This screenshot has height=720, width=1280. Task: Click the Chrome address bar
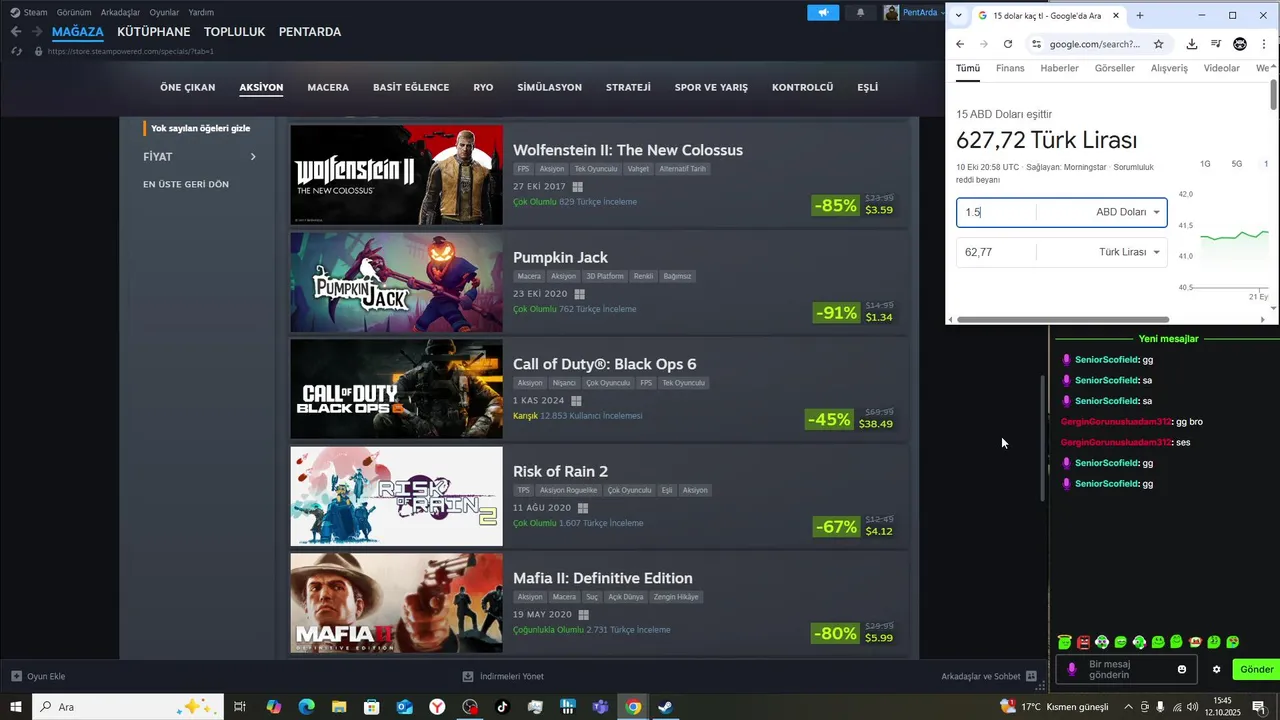coord(1094,44)
